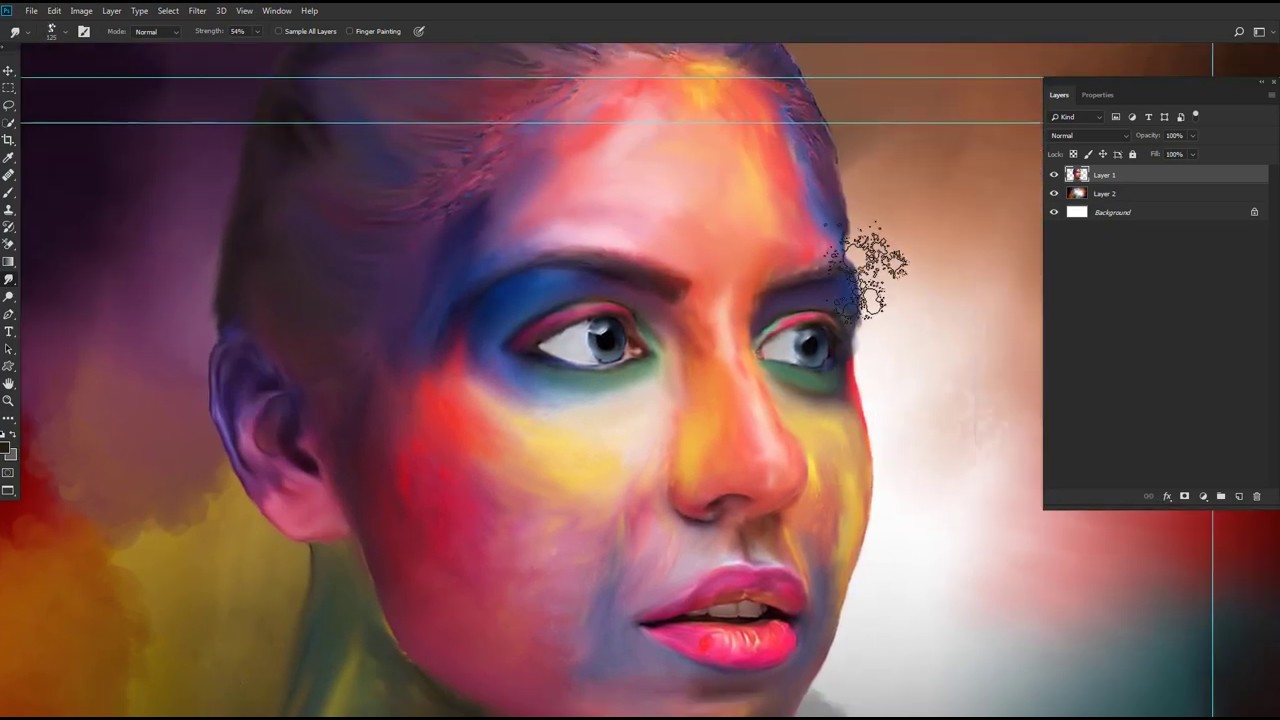The height and width of the screenshot is (720, 1280).
Task: Toggle lock image pixels
Action: [x=1088, y=154]
